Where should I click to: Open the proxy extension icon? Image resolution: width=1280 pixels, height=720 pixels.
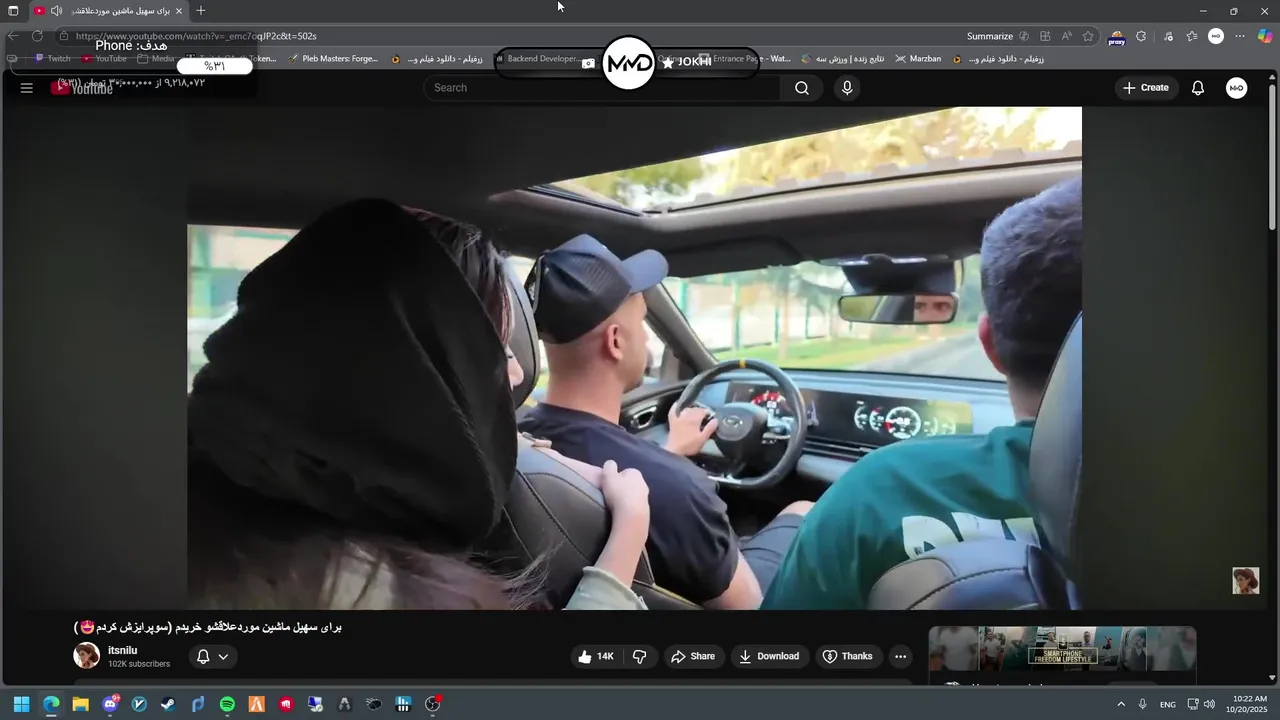point(1117,38)
